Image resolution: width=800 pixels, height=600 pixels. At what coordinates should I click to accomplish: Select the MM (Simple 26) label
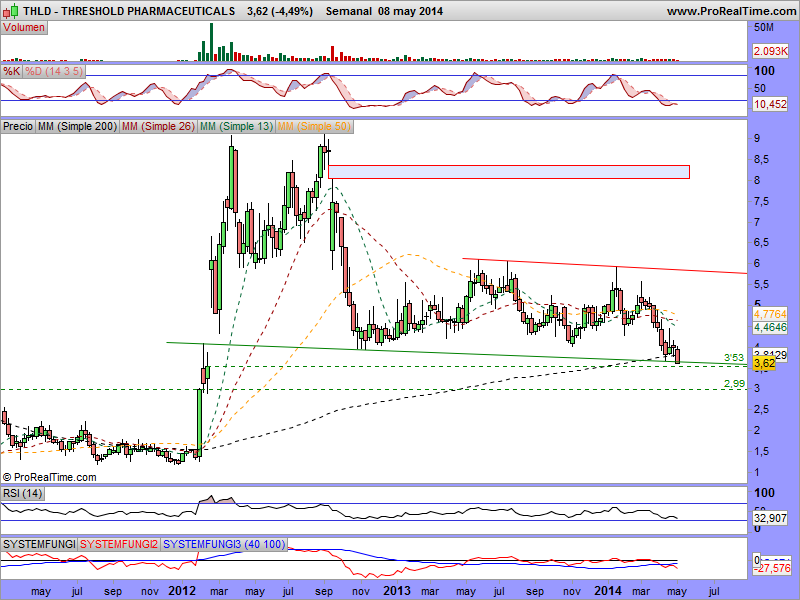point(158,126)
